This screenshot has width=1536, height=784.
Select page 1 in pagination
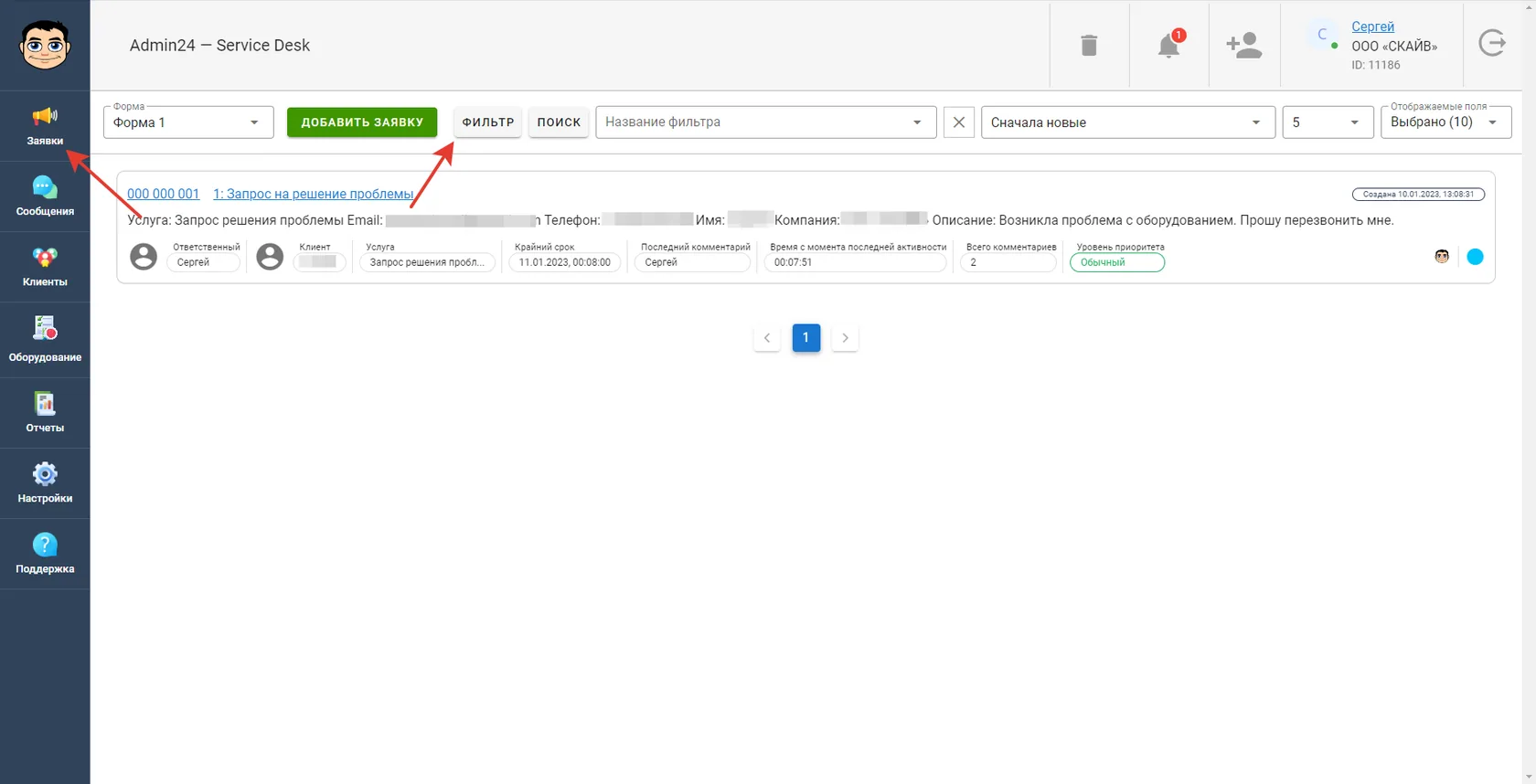805,337
